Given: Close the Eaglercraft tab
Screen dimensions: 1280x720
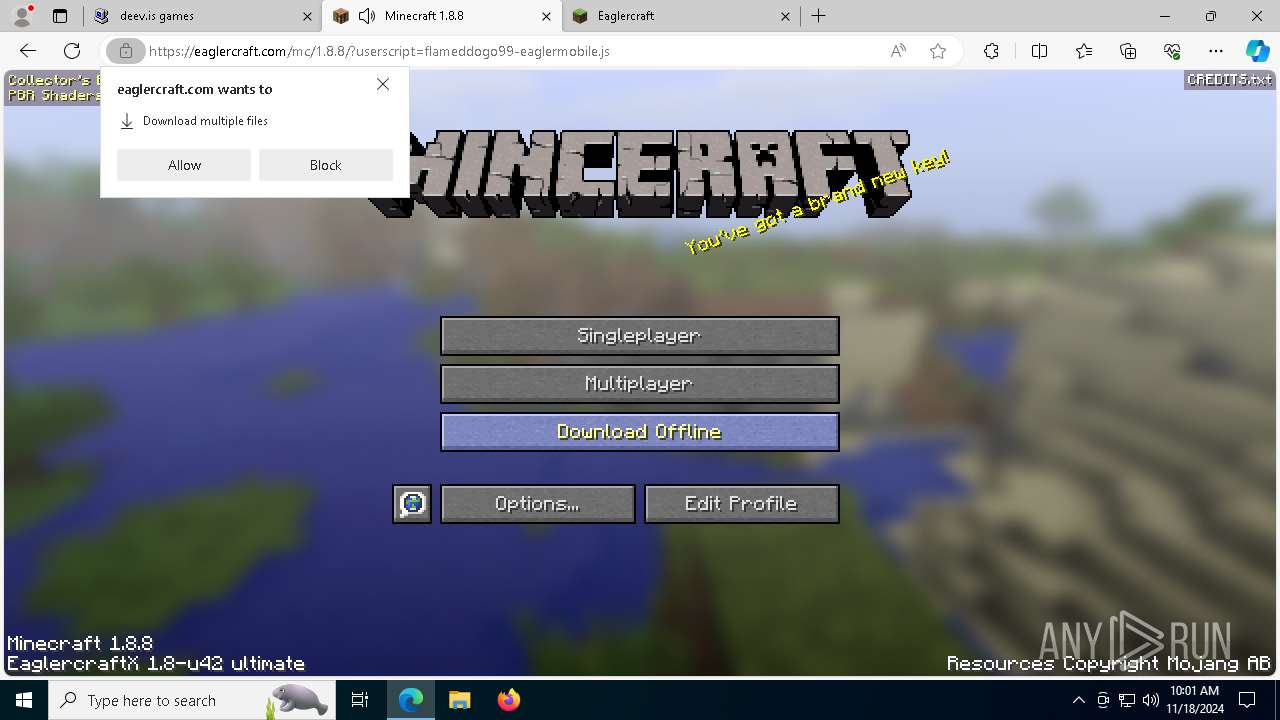Looking at the screenshot, I should [x=785, y=16].
